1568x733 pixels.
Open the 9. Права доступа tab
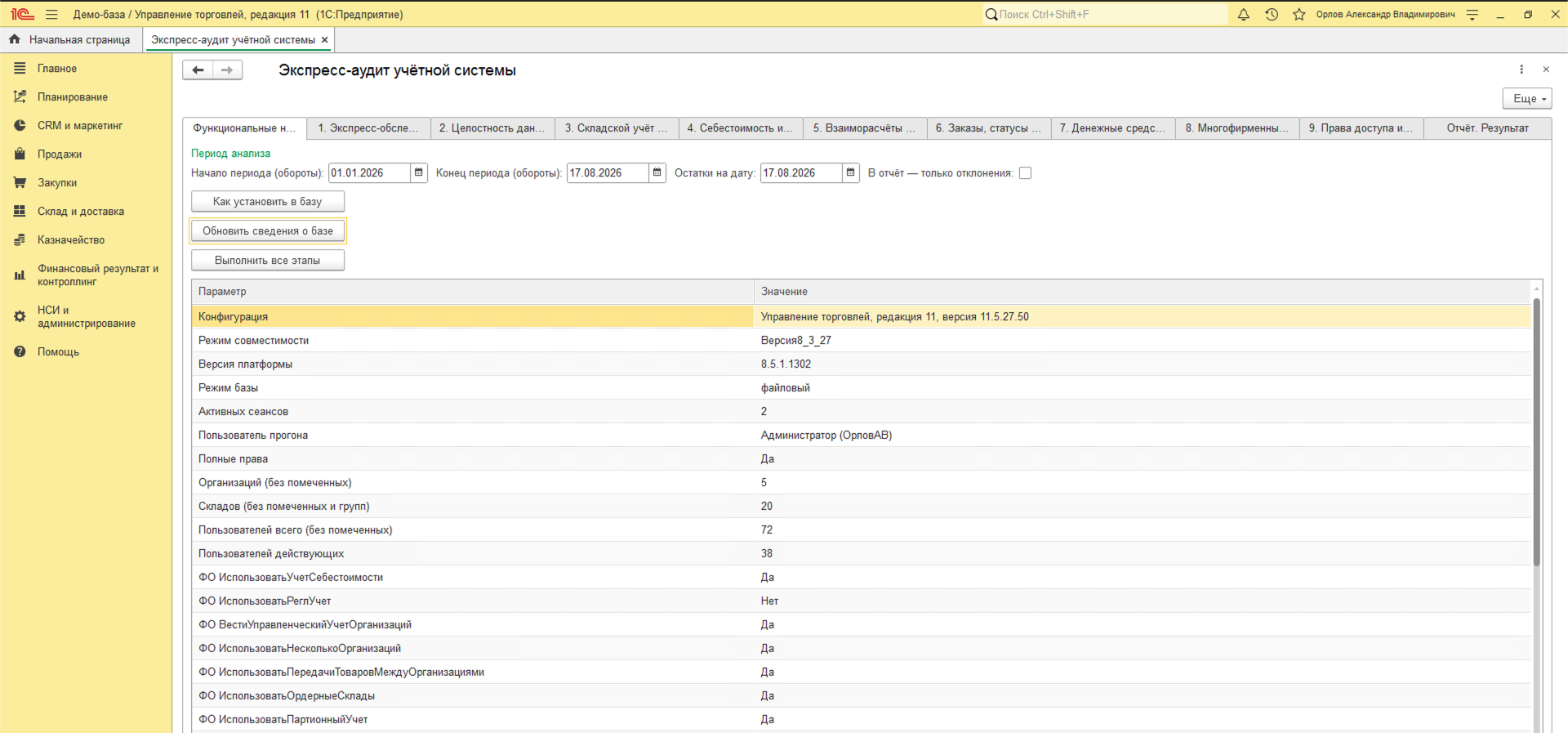[1361, 128]
